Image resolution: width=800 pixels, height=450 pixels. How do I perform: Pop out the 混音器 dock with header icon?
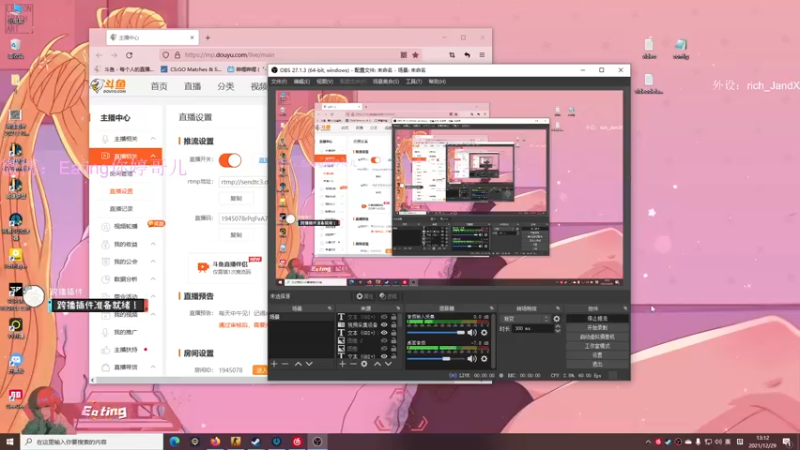point(491,308)
